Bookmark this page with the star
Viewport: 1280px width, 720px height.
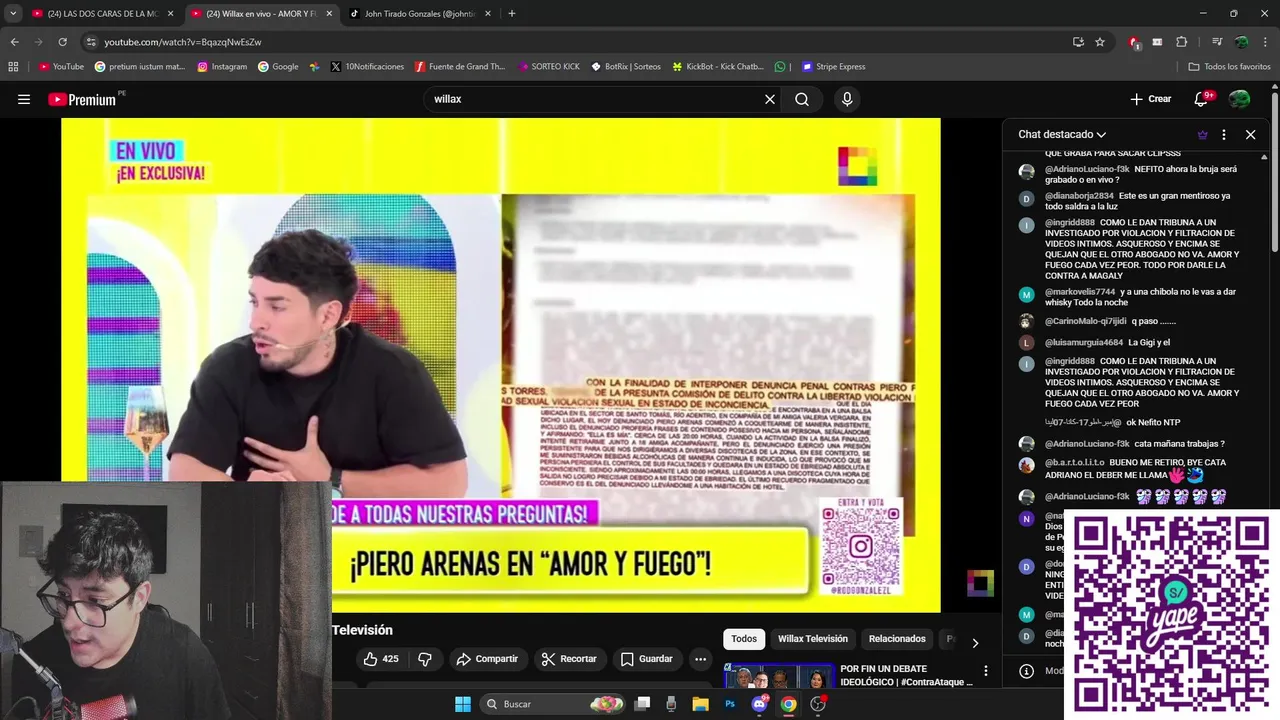click(x=1100, y=42)
